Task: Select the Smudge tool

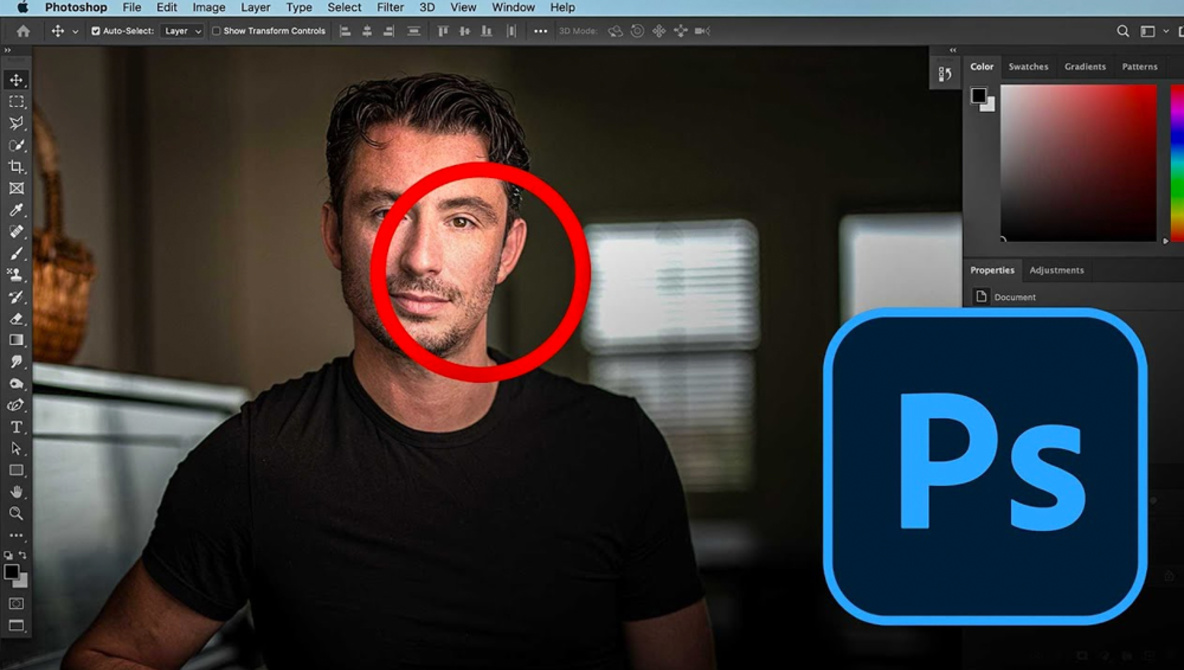Action: (x=16, y=362)
